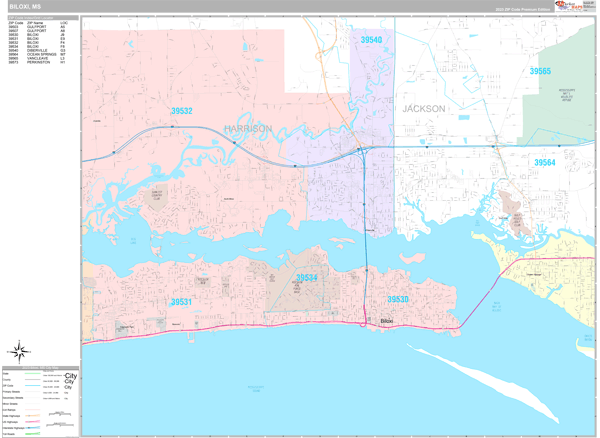Click the orange State Highways sample in legend
The image size is (600, 438).
(x=33, y=415)
